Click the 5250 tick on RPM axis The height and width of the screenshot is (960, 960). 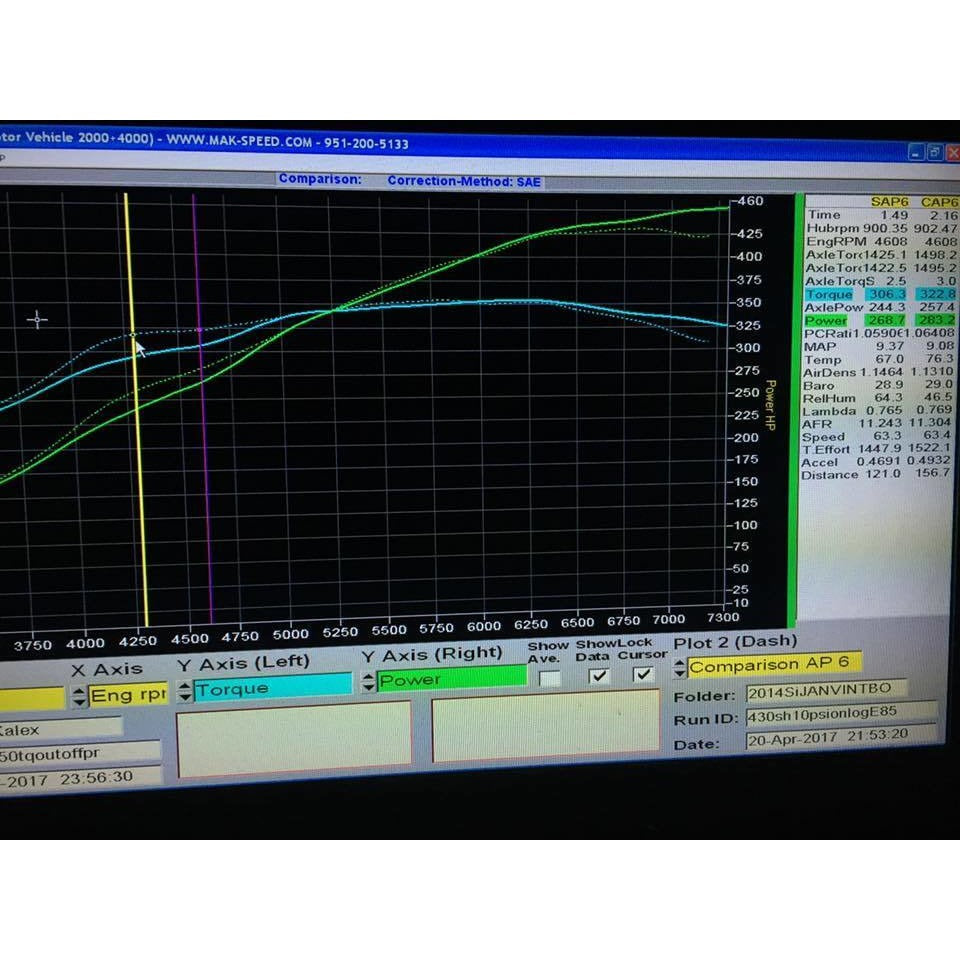tap(340, 632)
